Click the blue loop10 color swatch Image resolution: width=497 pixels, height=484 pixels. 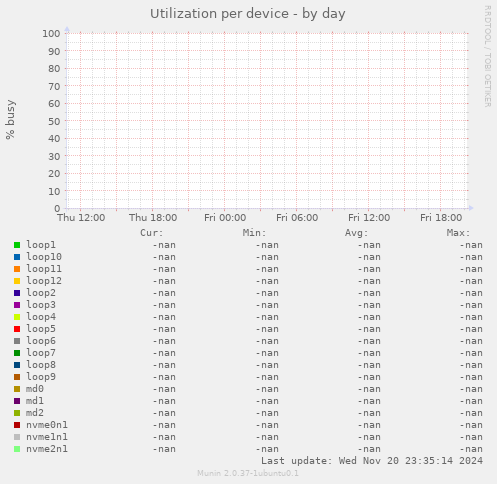[x=17, y=257]
